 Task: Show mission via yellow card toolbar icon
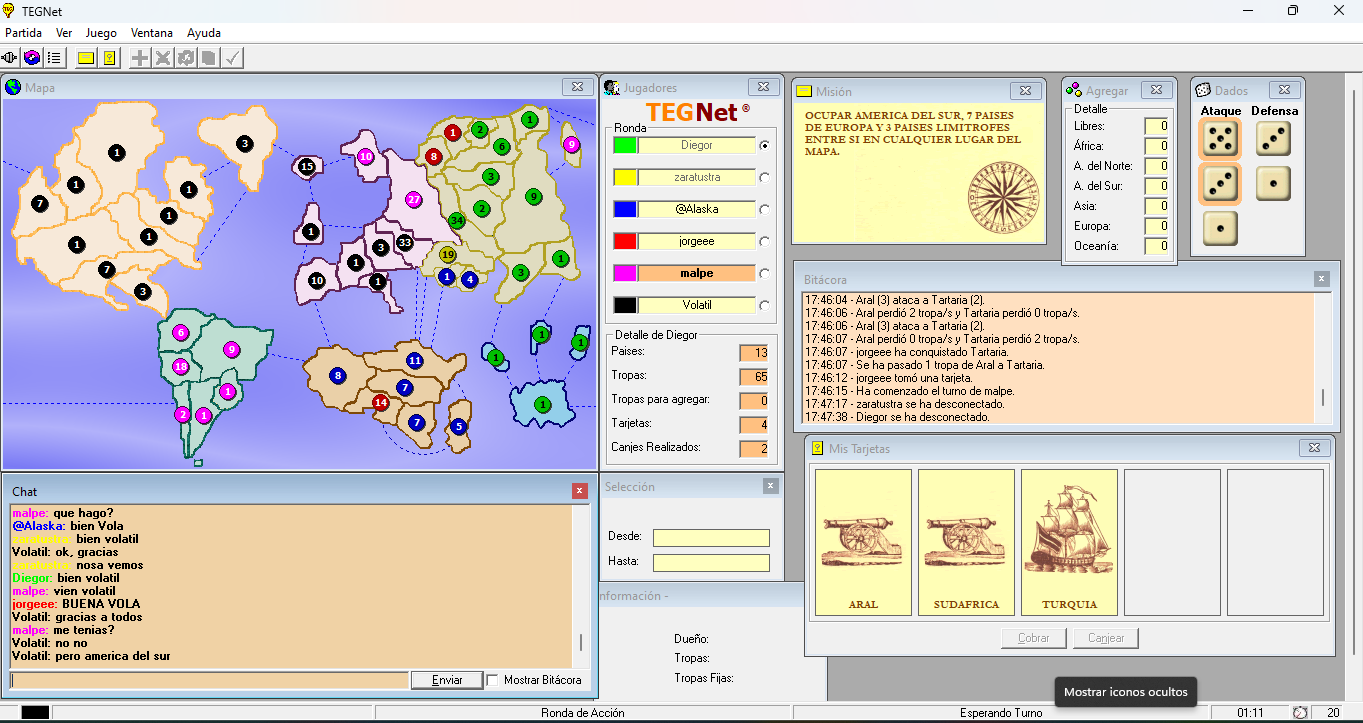tap(87, 58)
